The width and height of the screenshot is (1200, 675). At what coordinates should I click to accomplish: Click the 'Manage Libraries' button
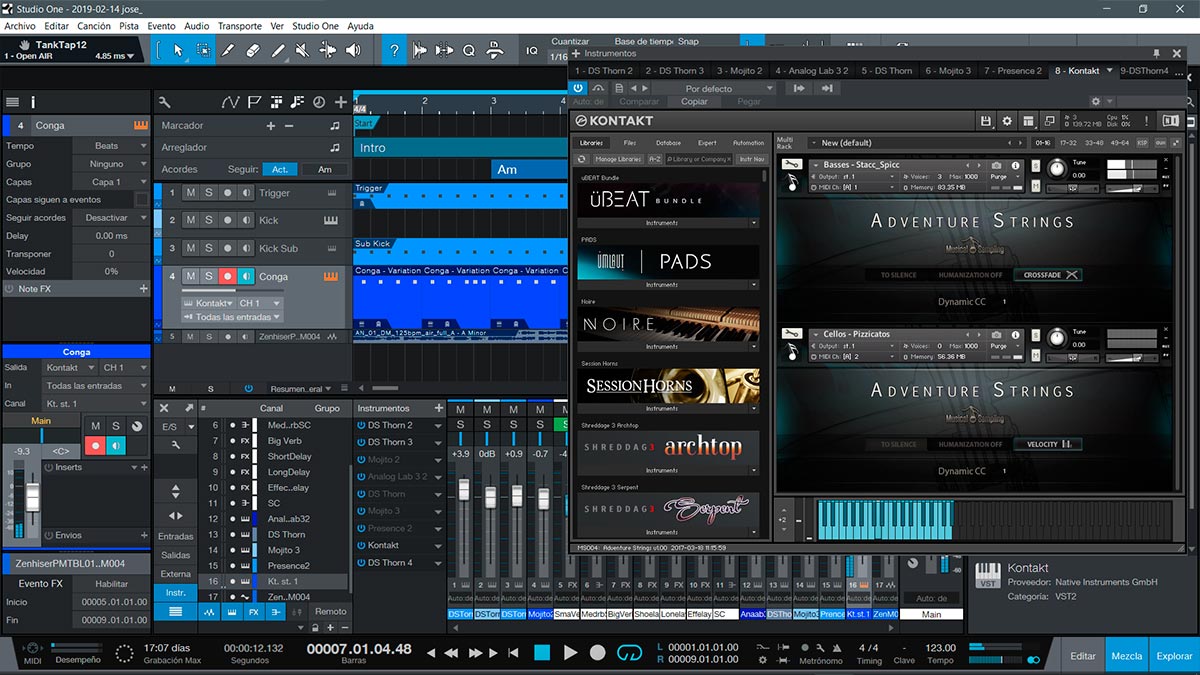[618, 159]
